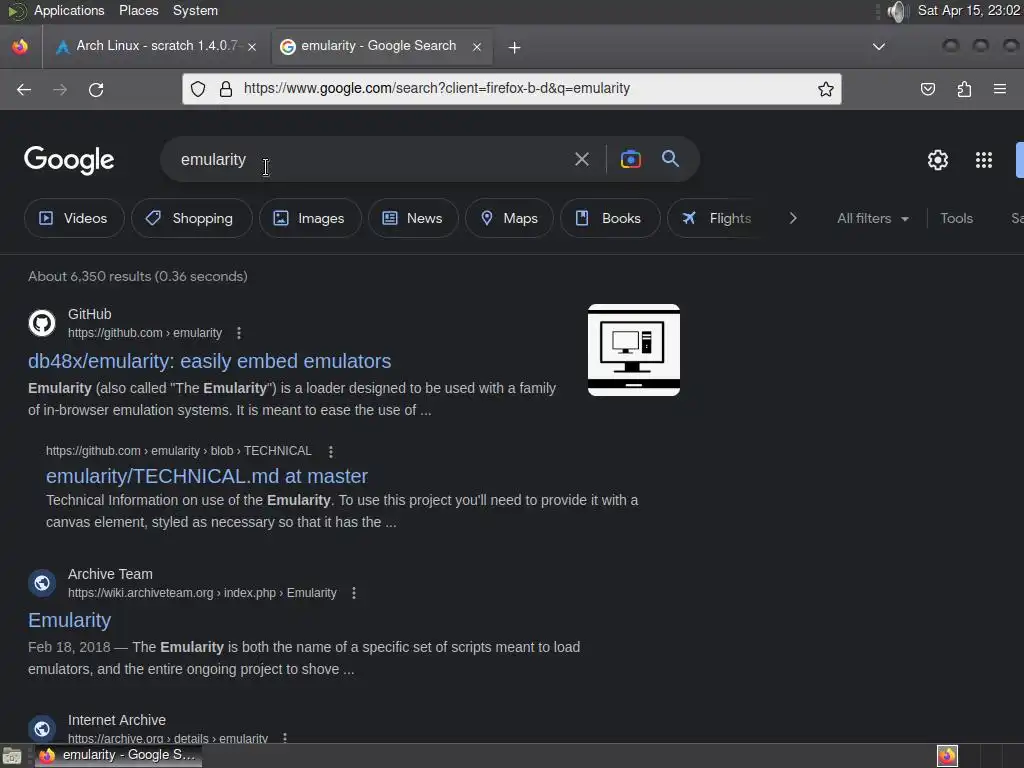Open more options for GitHub emularity result
The height and width of the screenshot is (768, 1024).
239,333
